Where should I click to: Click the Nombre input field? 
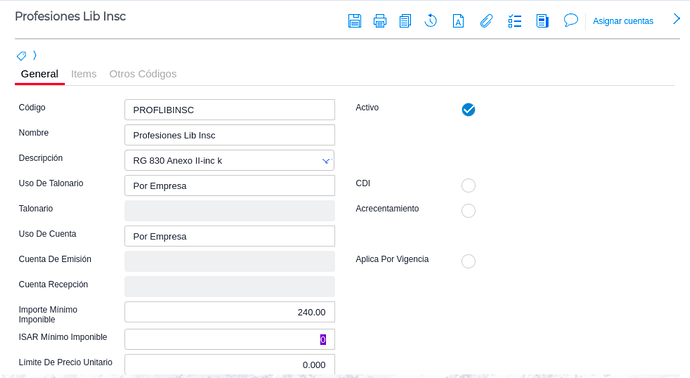(229, 135)
